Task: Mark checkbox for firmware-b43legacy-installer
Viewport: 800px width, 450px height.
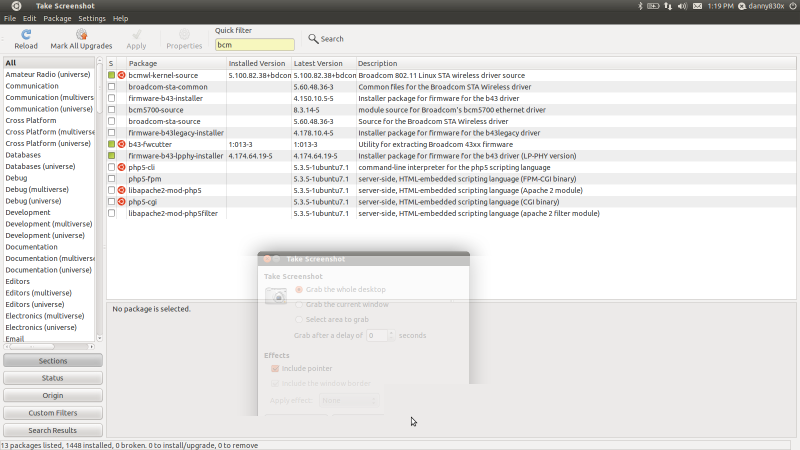Action: pos(111,133)
